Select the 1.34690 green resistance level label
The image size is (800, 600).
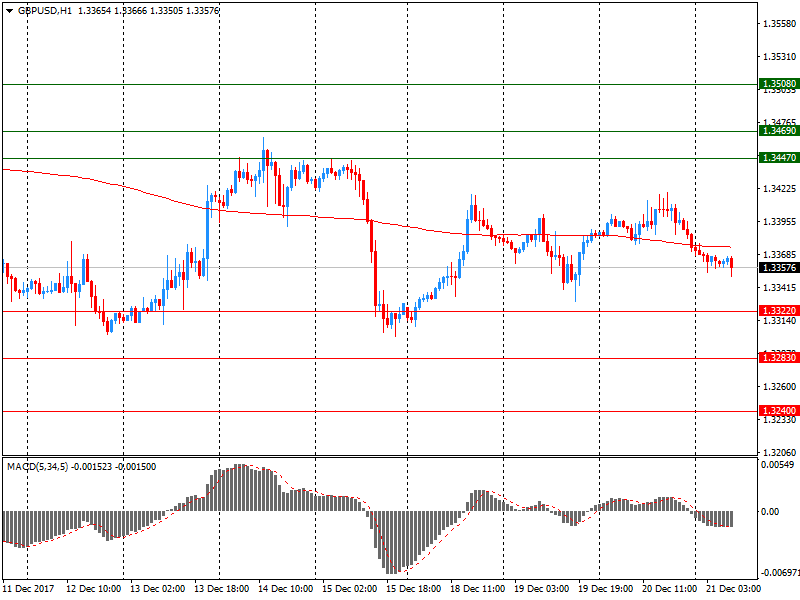[x=779, y=131]
